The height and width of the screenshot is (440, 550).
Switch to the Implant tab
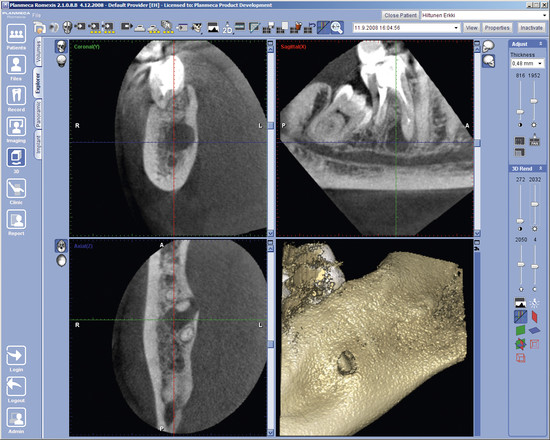[x=38, y=145]
